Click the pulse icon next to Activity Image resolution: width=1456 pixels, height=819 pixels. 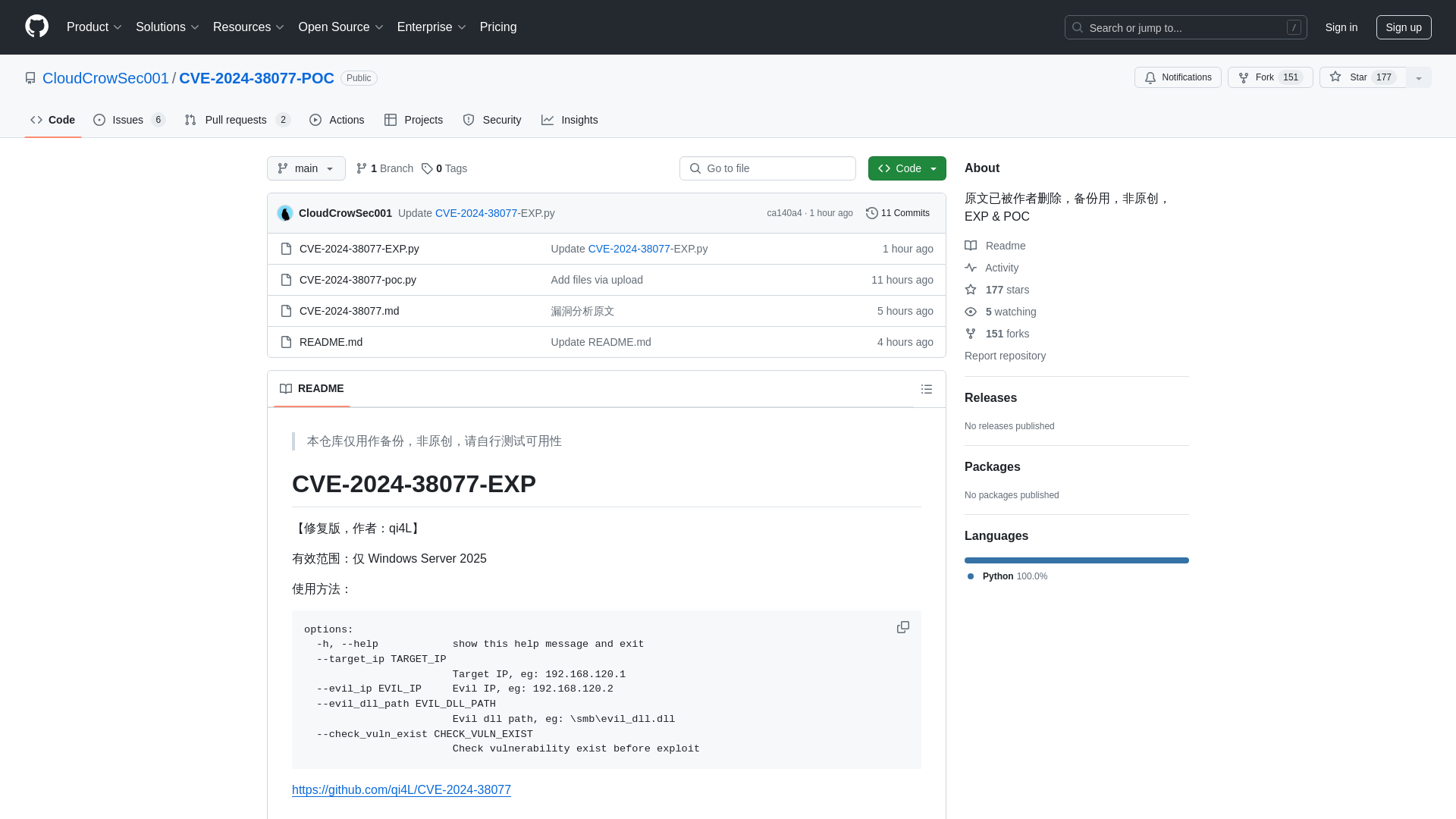point(971,268)
